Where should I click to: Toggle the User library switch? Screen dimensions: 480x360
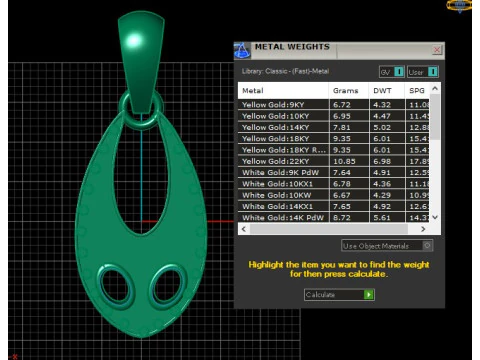point(423,72)
